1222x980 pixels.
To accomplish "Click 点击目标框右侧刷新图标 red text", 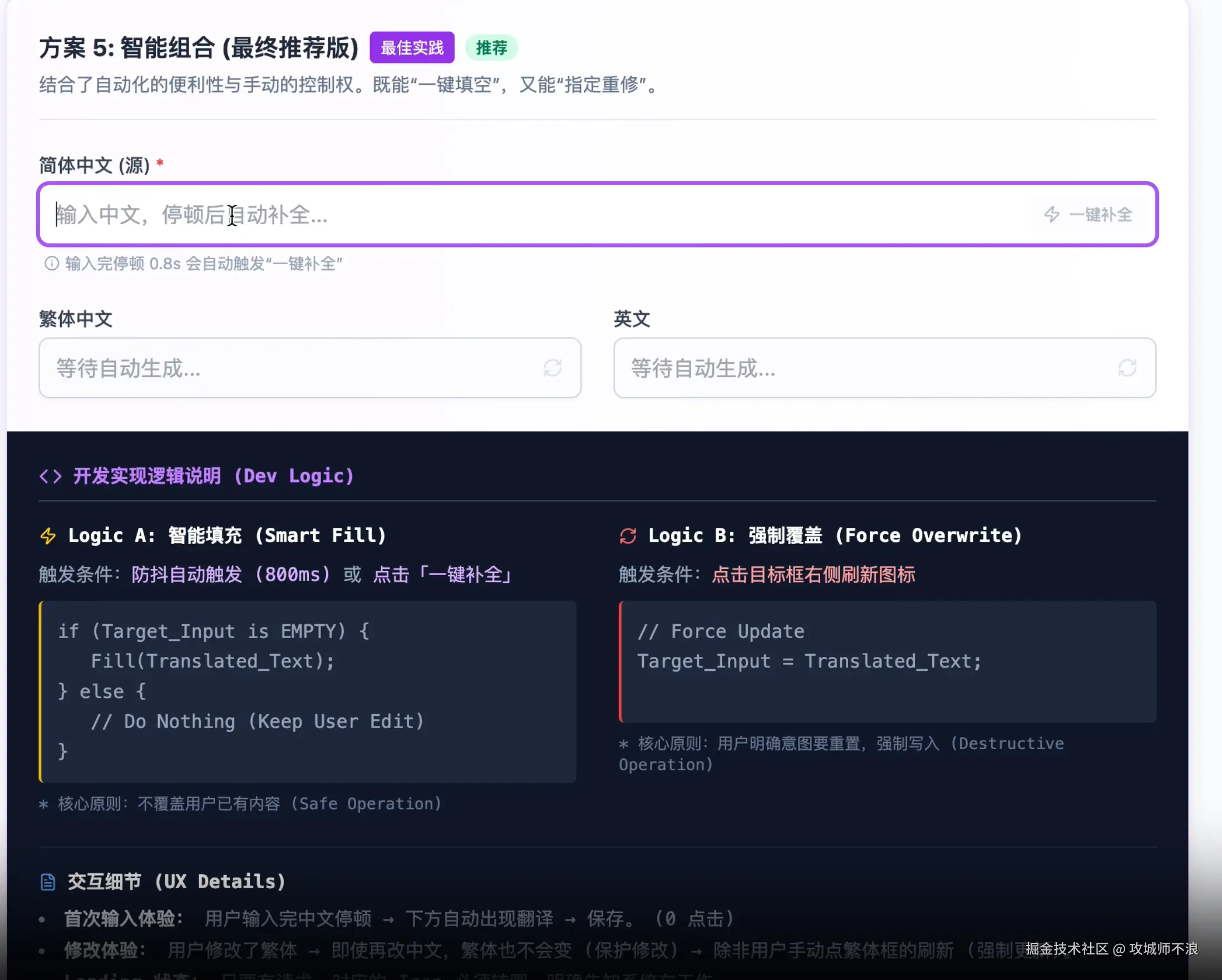I will 814,575.
